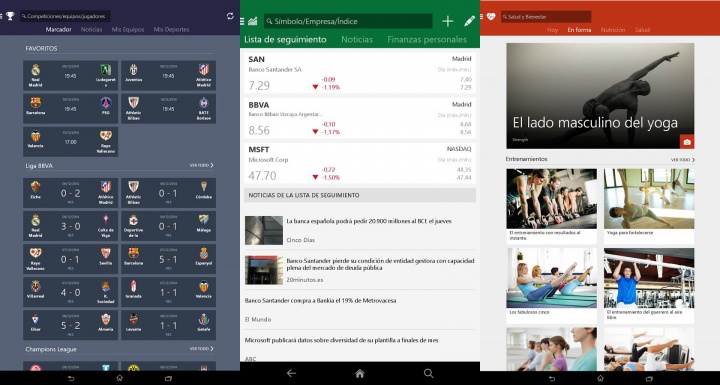Focus the Símbolo/Empresa/Índice search field

pos(348,21)
